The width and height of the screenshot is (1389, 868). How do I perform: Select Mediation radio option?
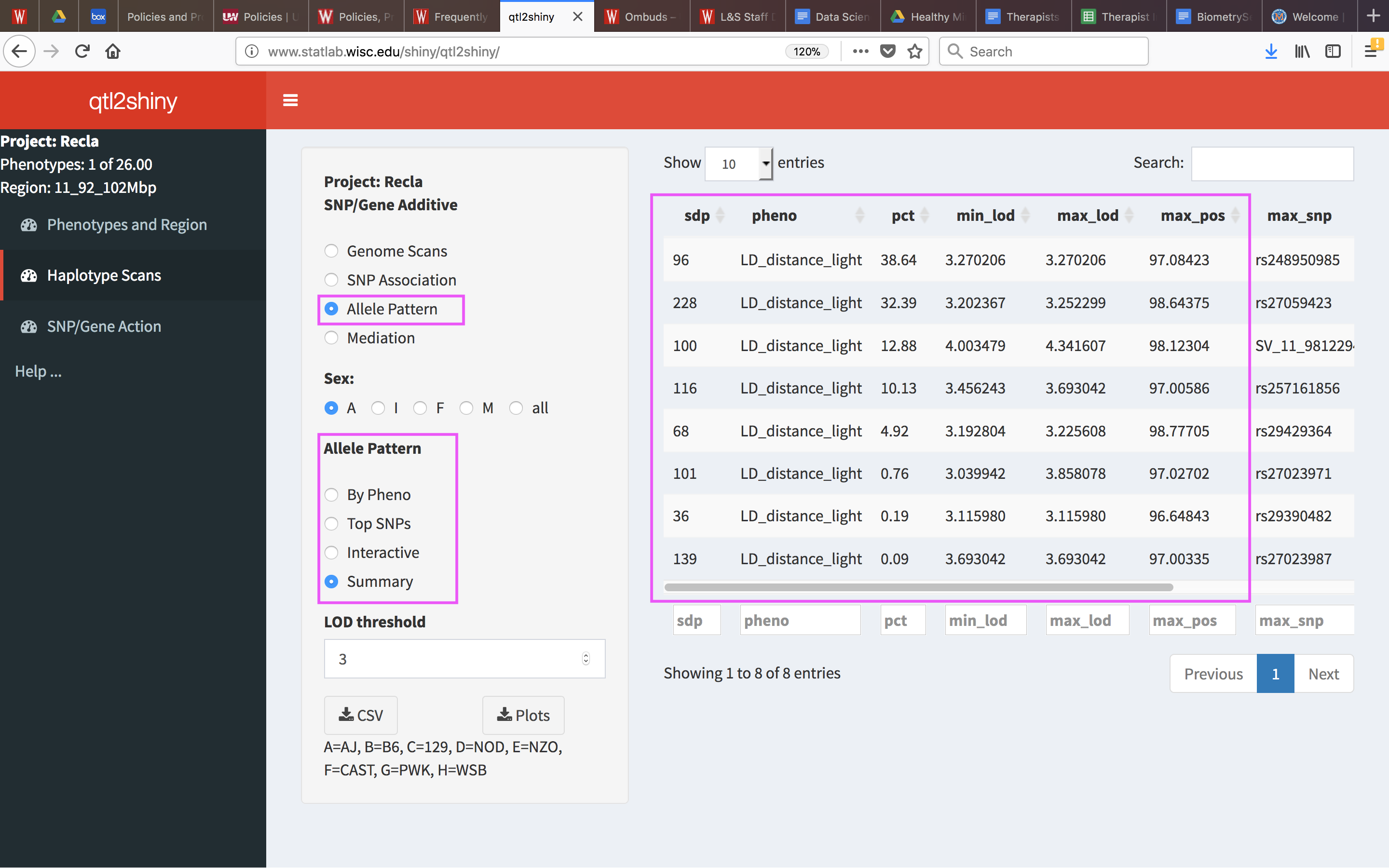pyautogui.click(x=331, y=338)
